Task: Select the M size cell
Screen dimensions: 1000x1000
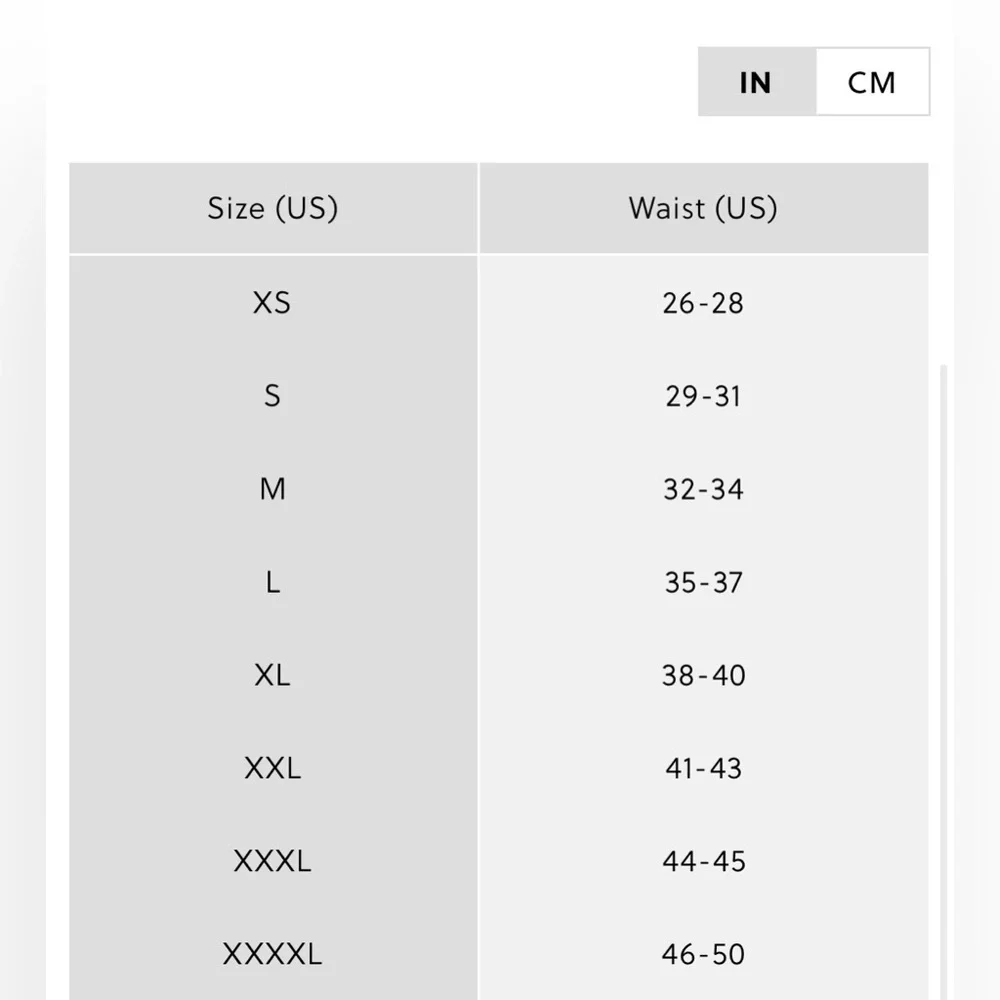Action: pyautogui.click(x=273, y=489)
